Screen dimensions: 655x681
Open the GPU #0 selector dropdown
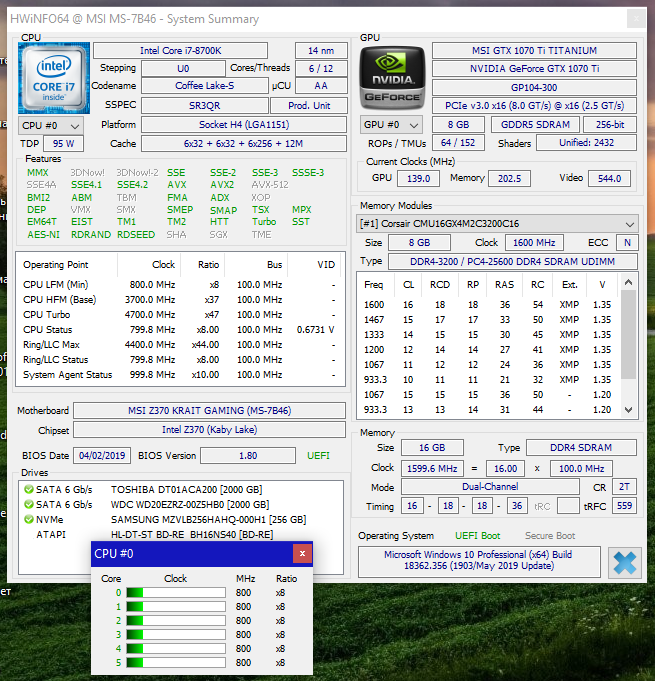(x=391, y=125)
